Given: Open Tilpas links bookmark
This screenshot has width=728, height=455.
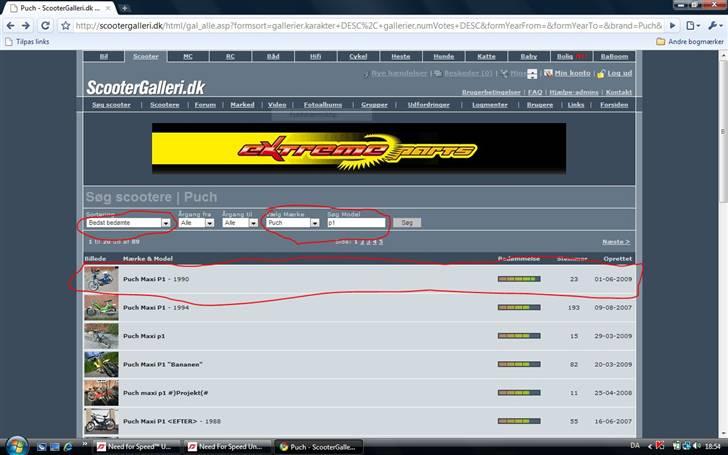Looking at the screenshot, I should [27, 41].
